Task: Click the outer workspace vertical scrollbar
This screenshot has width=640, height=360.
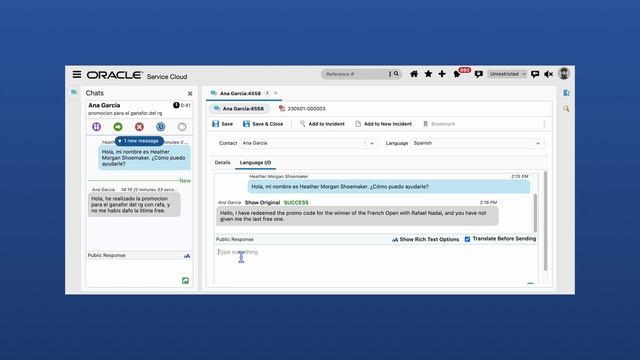Action: (x=545, y=221)
